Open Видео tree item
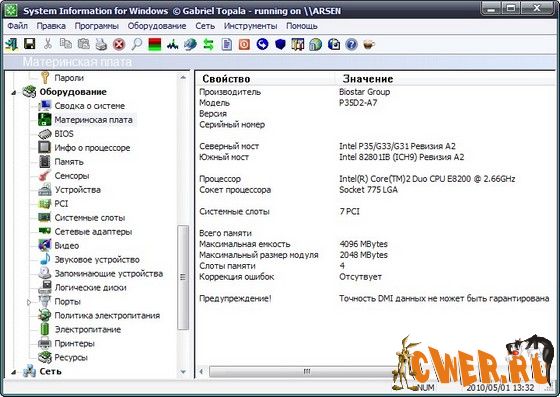560x397 pixels. (66, 246)
